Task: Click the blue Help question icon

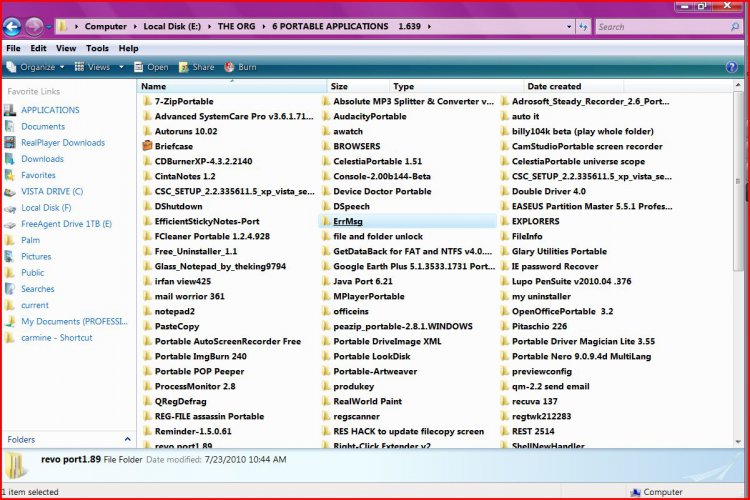Action: [x=732, y=67]
